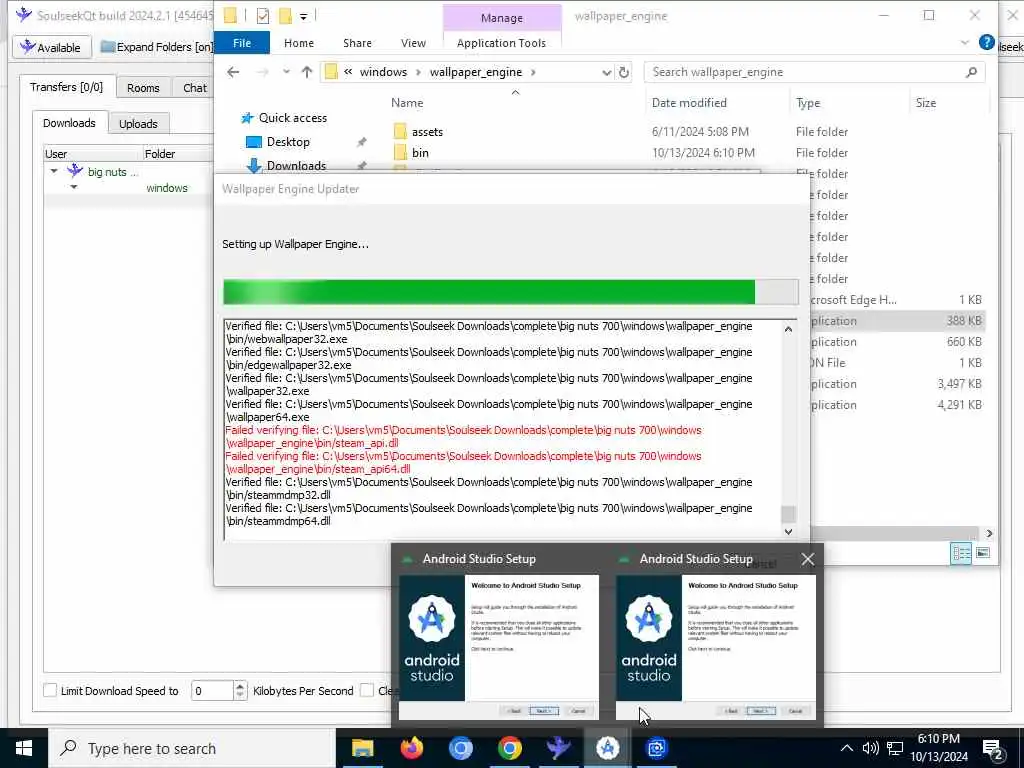Screen dimensions: 1024x768
Task: Open the View ribbon tab
Action: coord(413,43)
